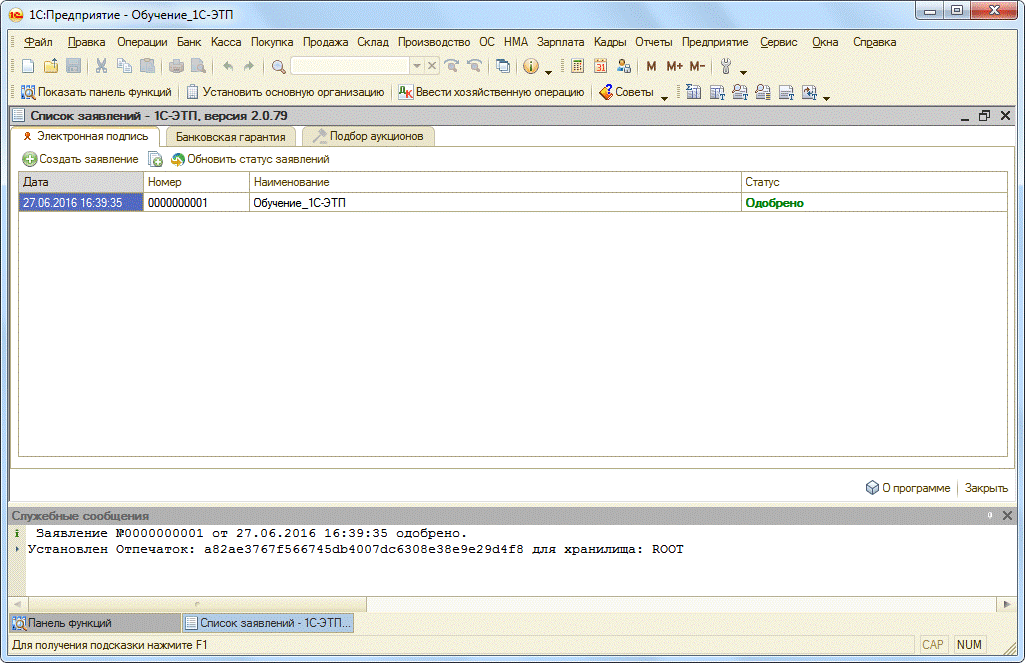Click the Paste clipboard icon
This screenshot has width=1025, height=663.
click(x=148, y=66)
